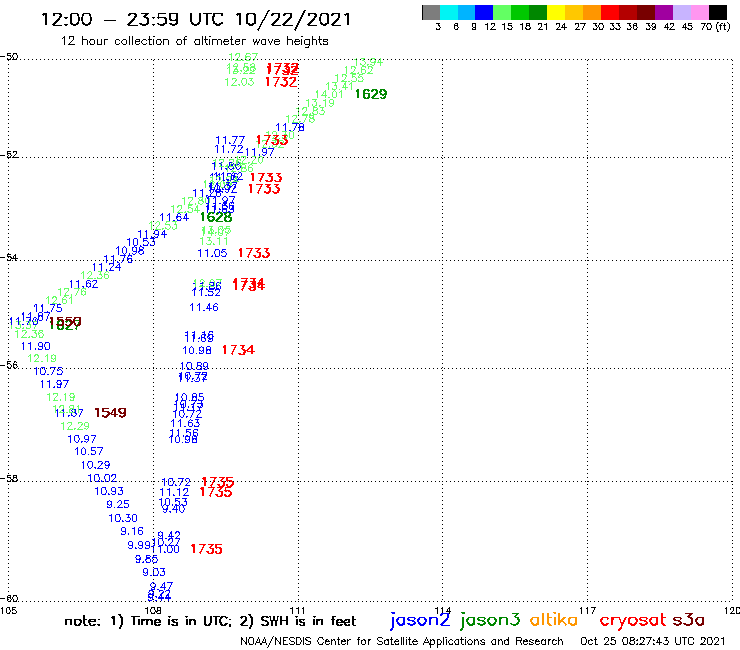The image size is (740, 650).
Task: Click the latitude axis label -52
Action: pyautogui.click(x=9, y=155)
